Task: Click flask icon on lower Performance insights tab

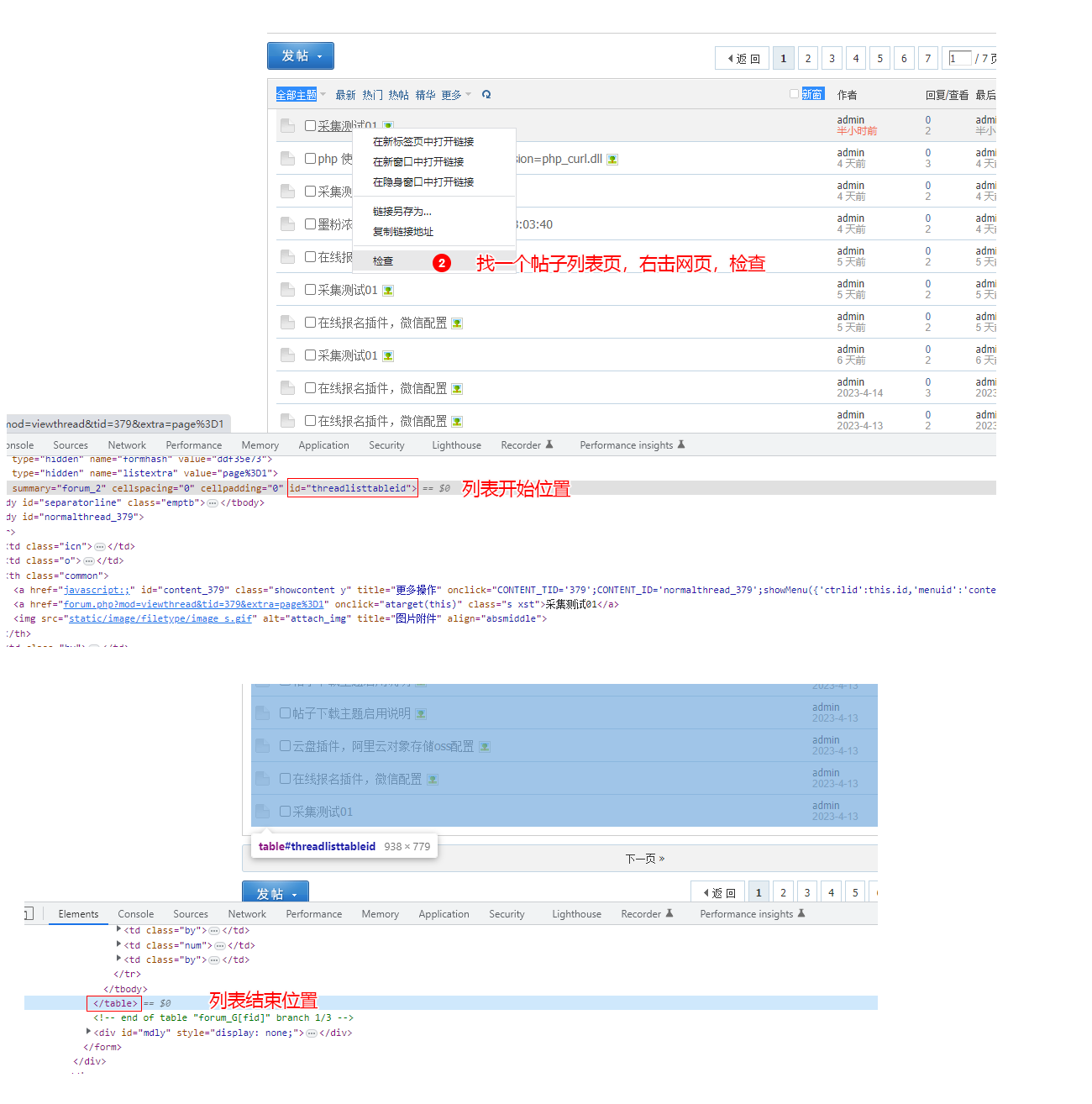Action: click(x=801, y=913)
